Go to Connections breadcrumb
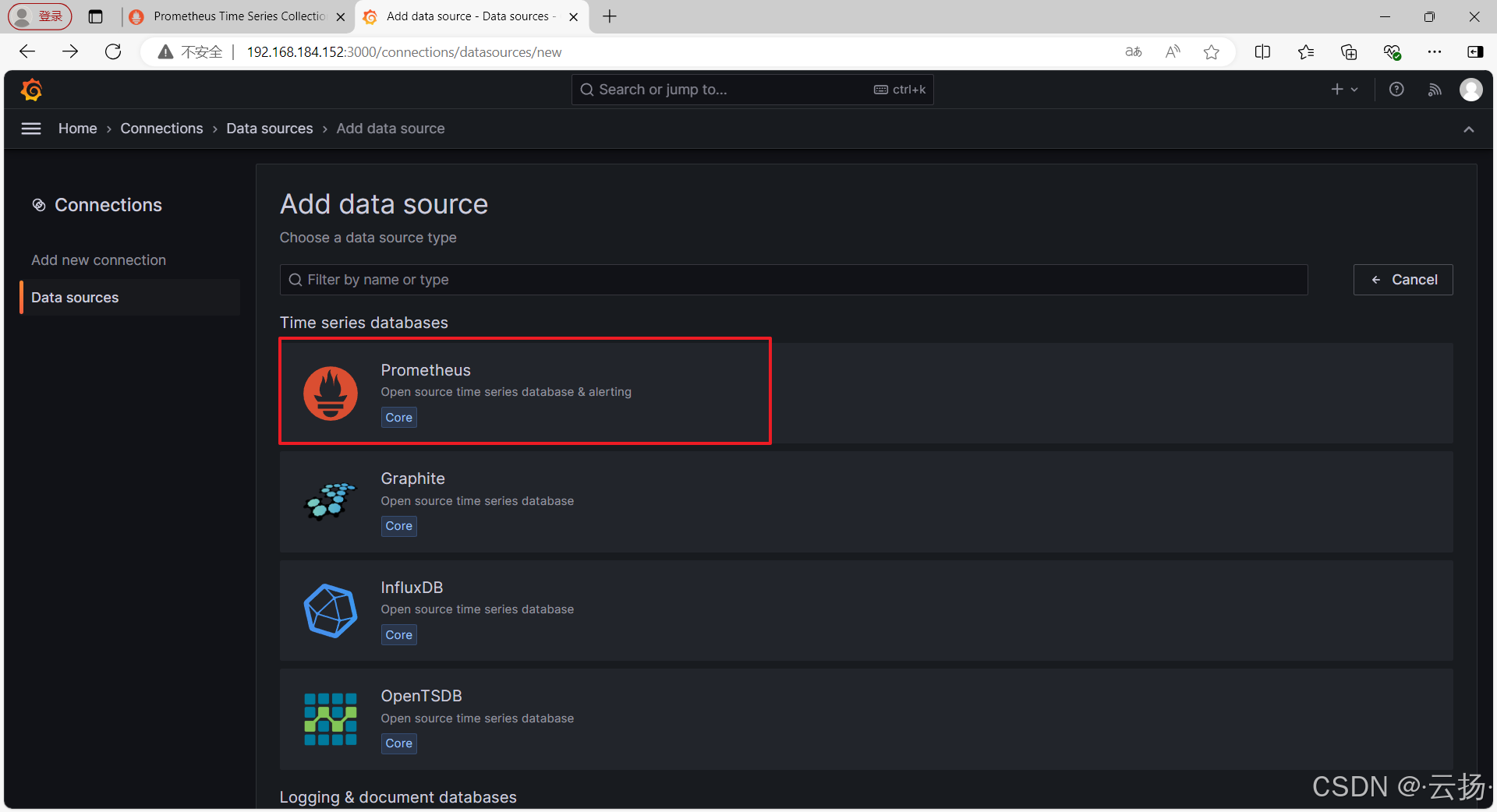 point(161,129)
